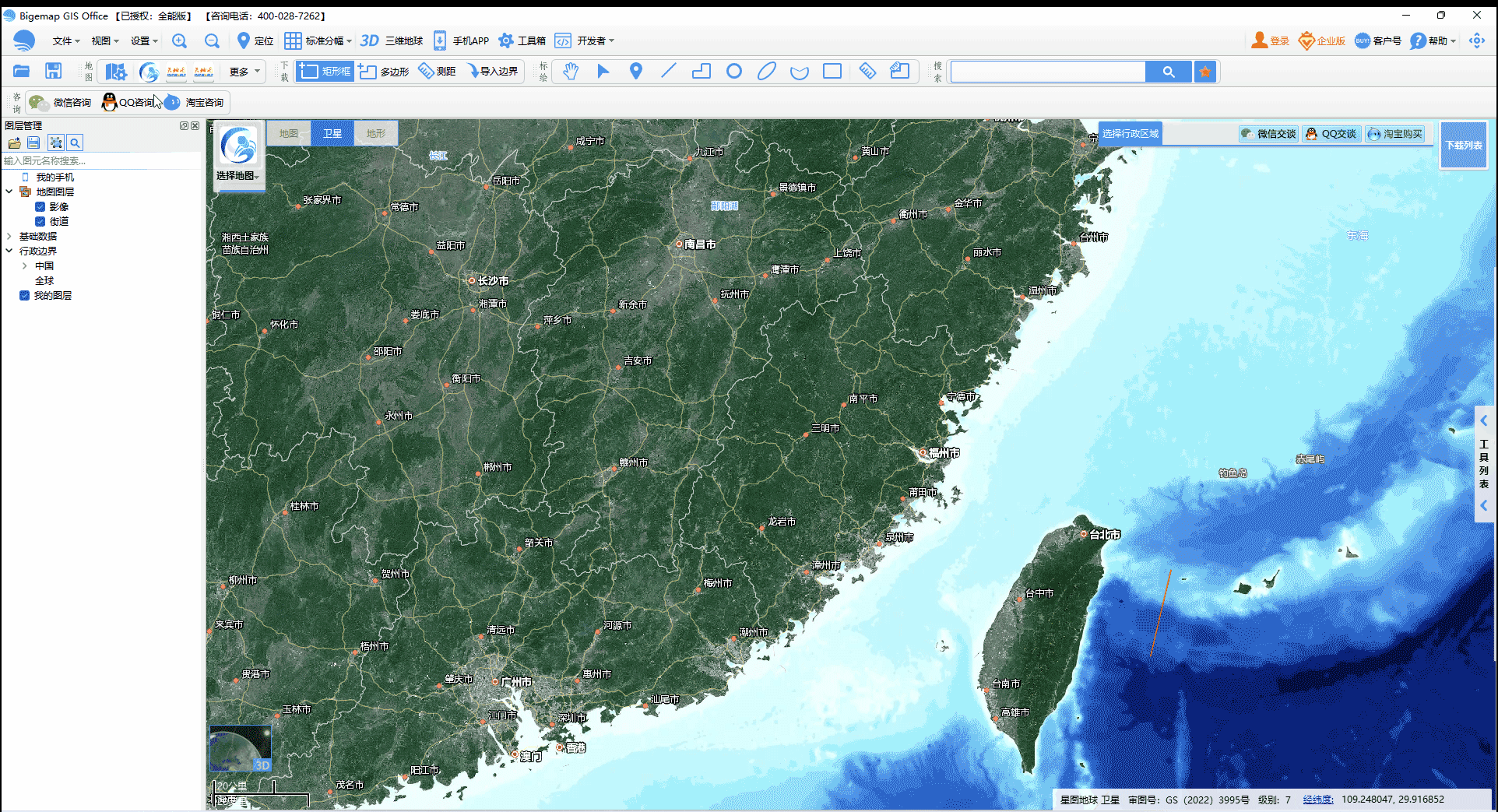Open the 下载列表 download list button
The image size is (1498, 812).
1463,146
